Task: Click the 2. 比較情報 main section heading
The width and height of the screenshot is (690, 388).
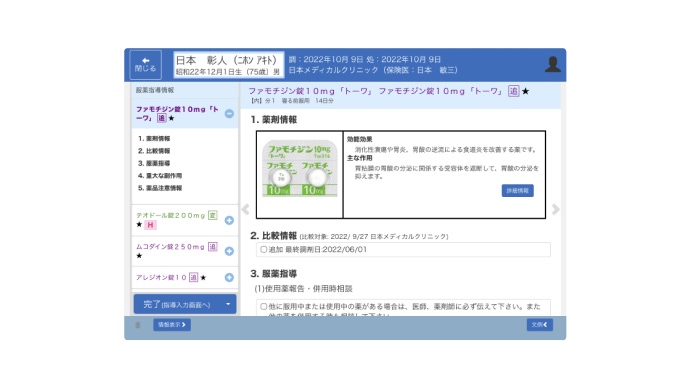Action: click(274, 236)
